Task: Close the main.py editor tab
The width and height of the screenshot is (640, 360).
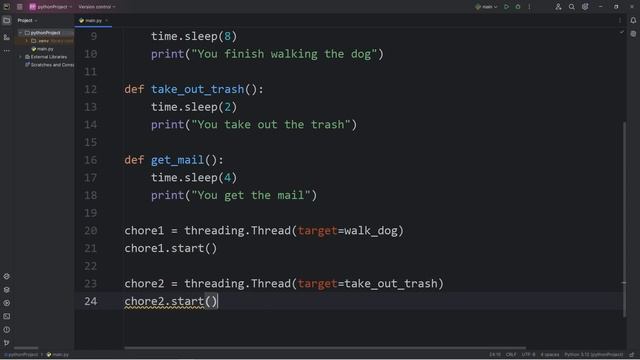Action: (x=107, y=20)
